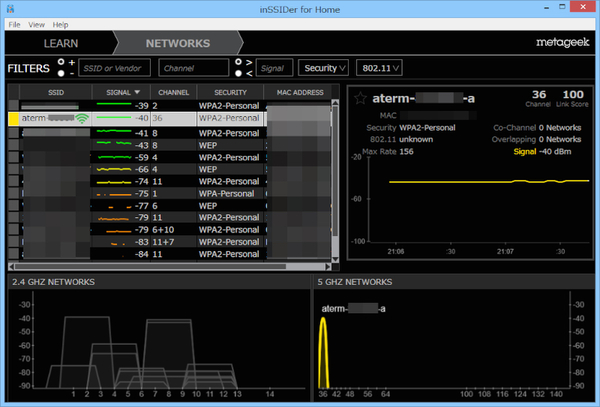This screenshot has height=407, width=600.
Task: Expand the 802.11 filter dropdown
Action: coord(378,68)
